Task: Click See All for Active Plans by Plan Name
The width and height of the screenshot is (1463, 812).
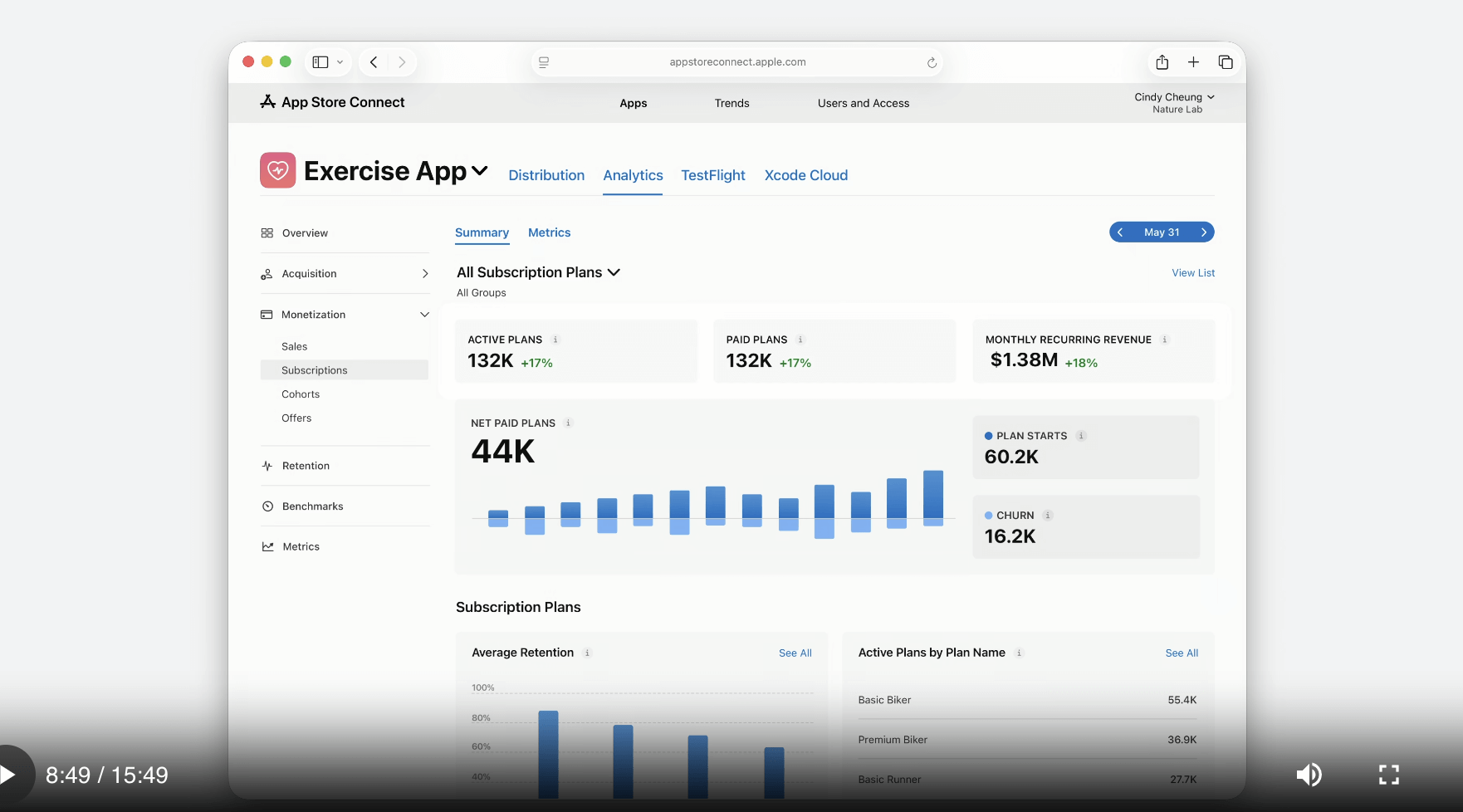Action: pos(1182,653)
